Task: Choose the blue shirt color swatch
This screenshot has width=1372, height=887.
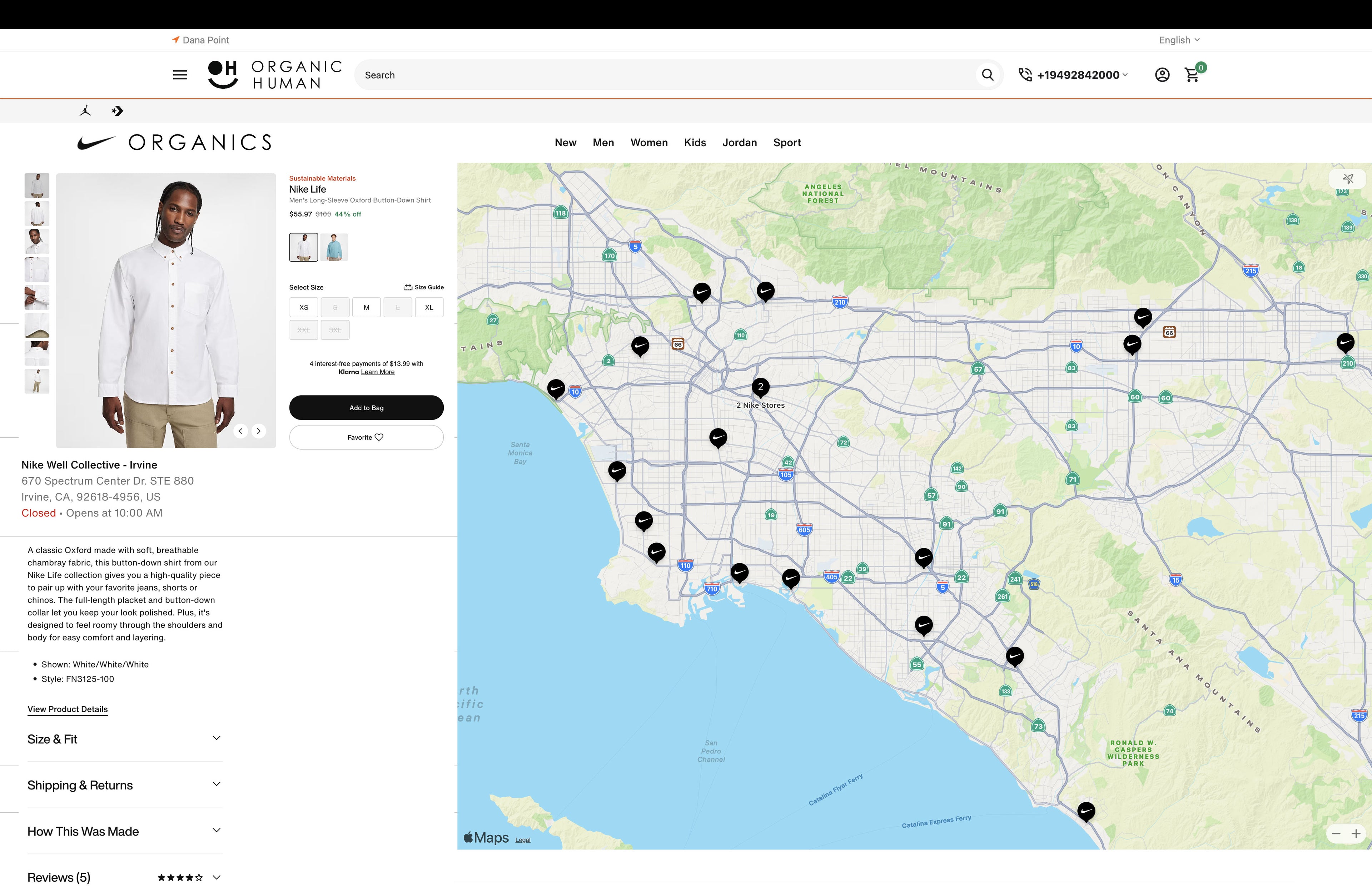Action: [x=334, y=248]
